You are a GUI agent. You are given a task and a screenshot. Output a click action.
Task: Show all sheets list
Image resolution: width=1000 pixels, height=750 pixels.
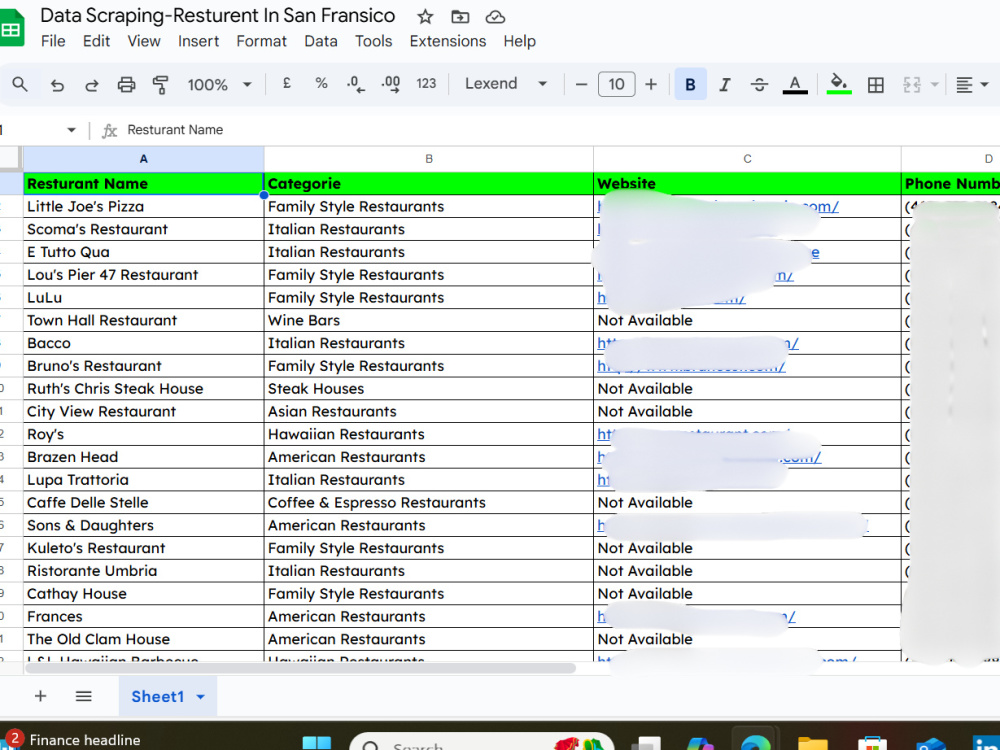coord(84,696)
